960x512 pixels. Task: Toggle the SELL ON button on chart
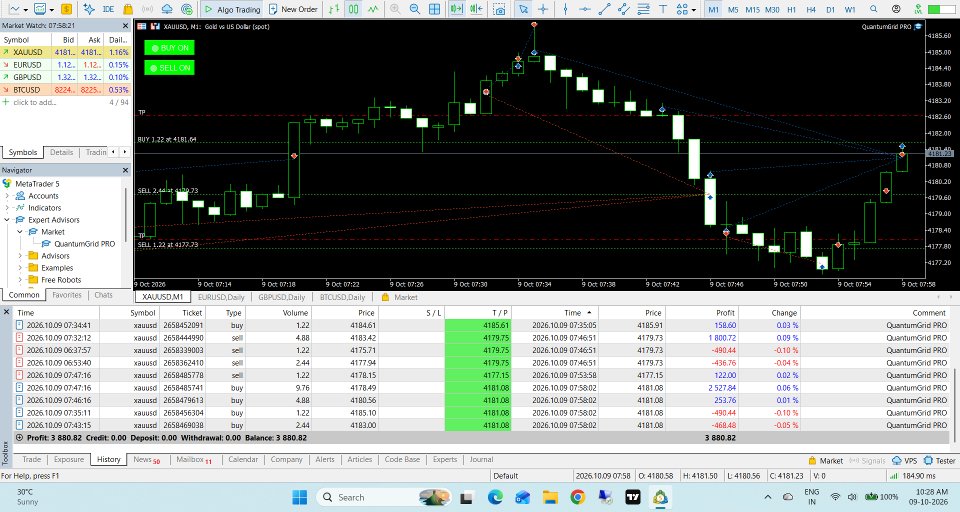tap(170, 67)
